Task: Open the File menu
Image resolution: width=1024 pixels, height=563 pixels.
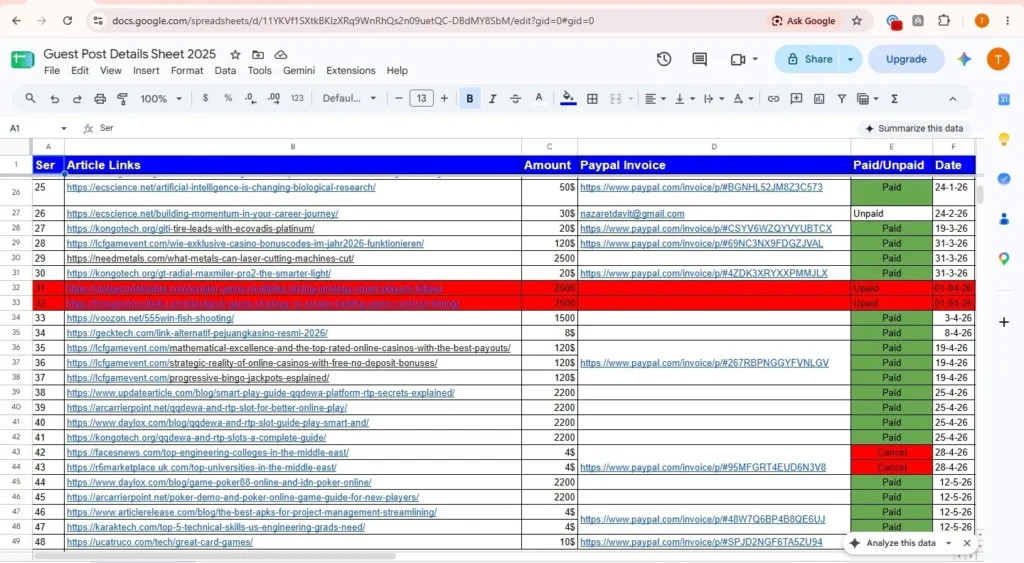Action: (52, 71)
